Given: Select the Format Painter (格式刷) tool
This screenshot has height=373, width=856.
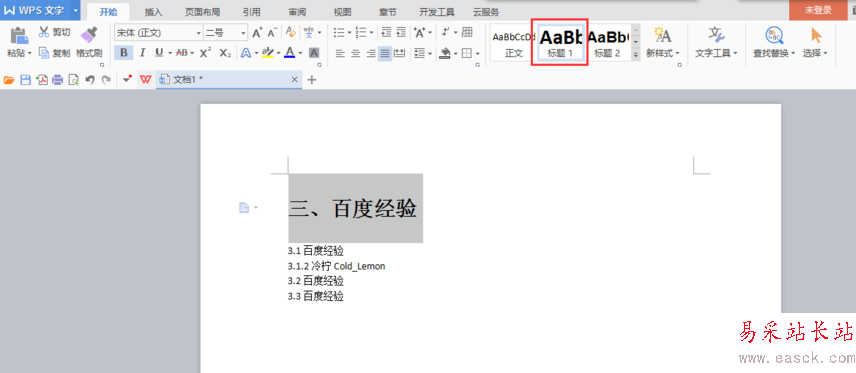Looking at the screenshot, I should [x=89, y=42].
